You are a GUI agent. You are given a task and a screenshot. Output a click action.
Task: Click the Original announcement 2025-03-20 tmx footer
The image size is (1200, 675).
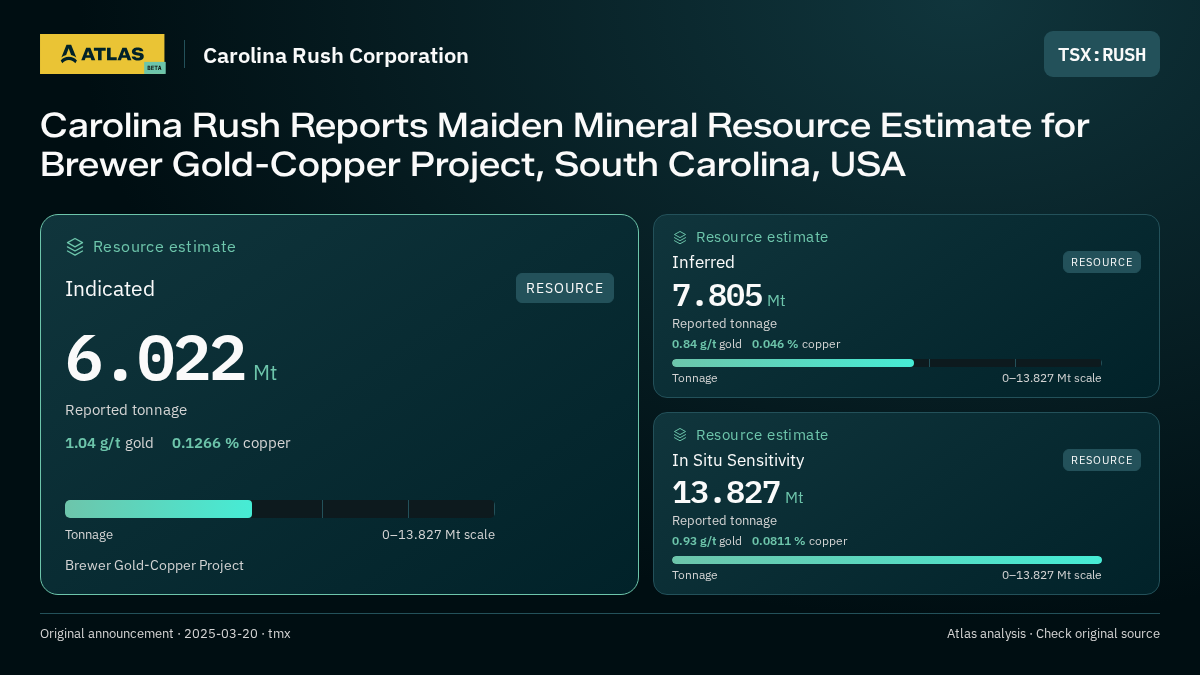[x=165, y=634]
